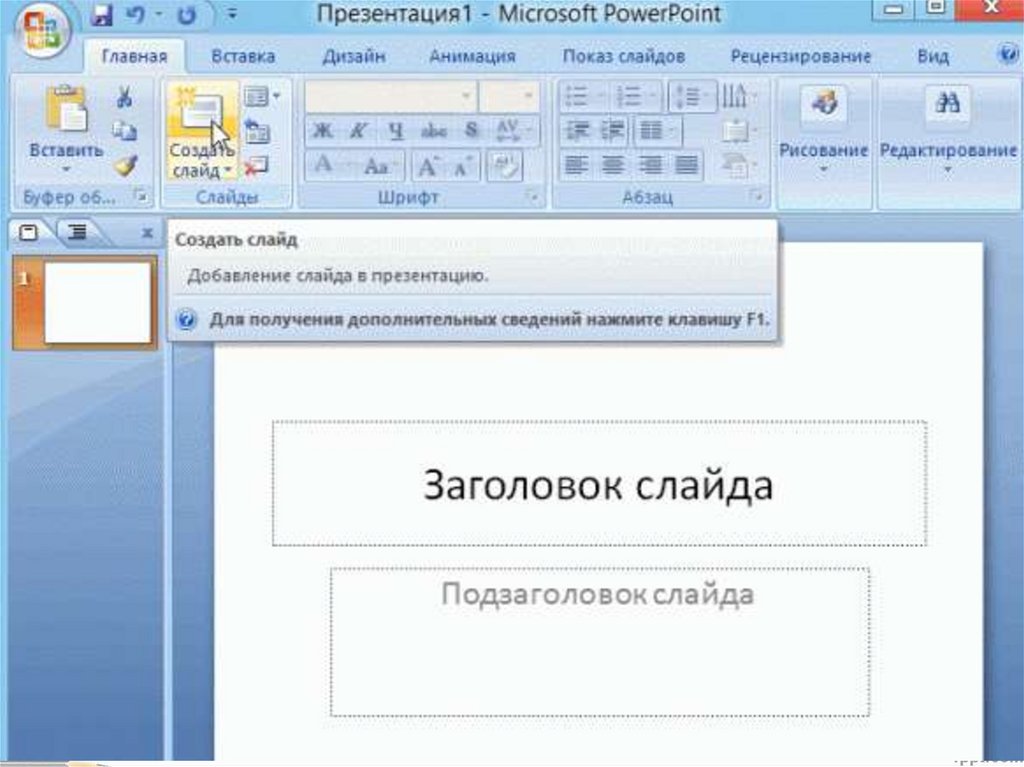Open the line spacing dropdown
Image resolution: width=1024 pixels, height=767 pixels.
(692, 97)
